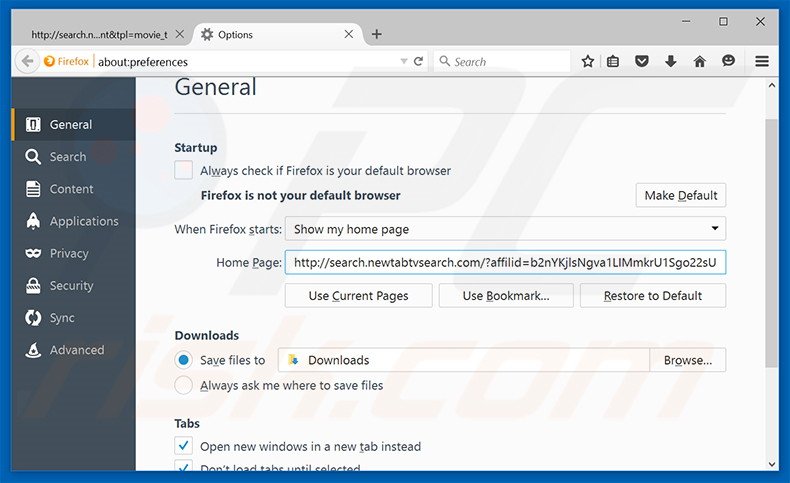
Task: Toggle Open new windows in a new tab
Action: point(183,446)
